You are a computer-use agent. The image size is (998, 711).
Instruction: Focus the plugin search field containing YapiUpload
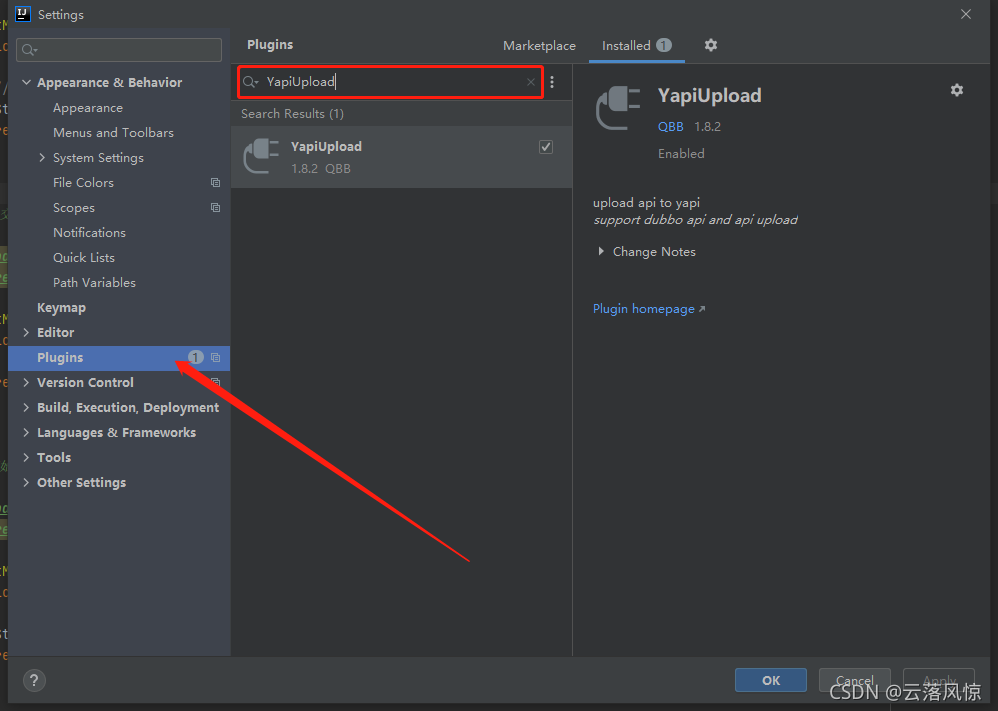click(390, 82)
